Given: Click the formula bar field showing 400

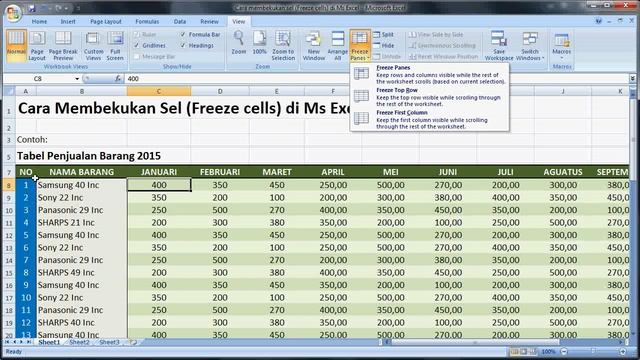Looking at the screenshot, I should pyautogui.click(x=376, y=78).
